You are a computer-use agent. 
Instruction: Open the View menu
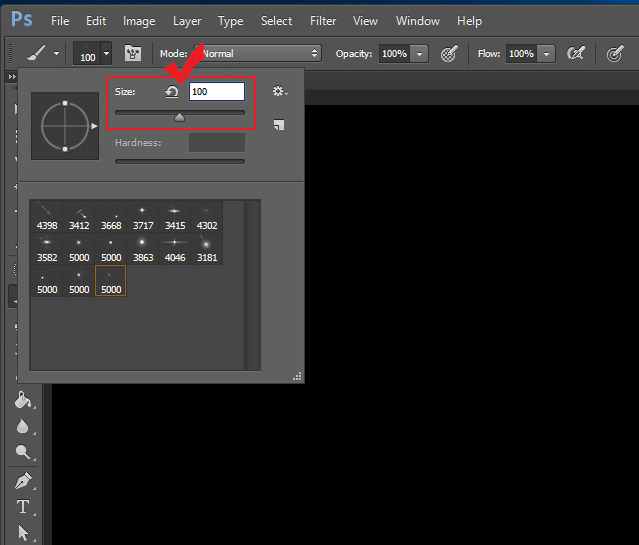365,21
